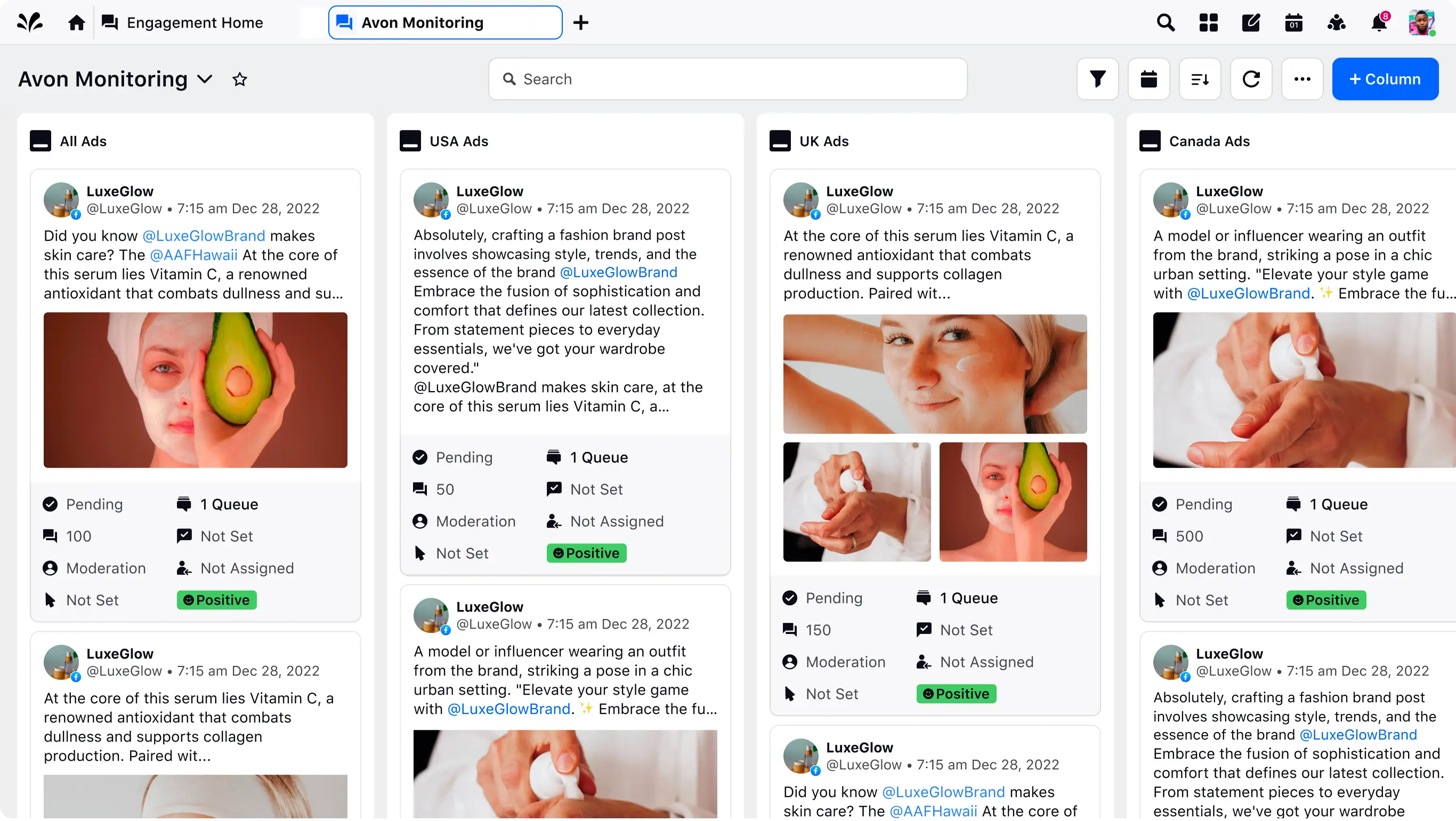
Task: Open avocado face mask image in All Ads
Action: (x=196, y=390)
